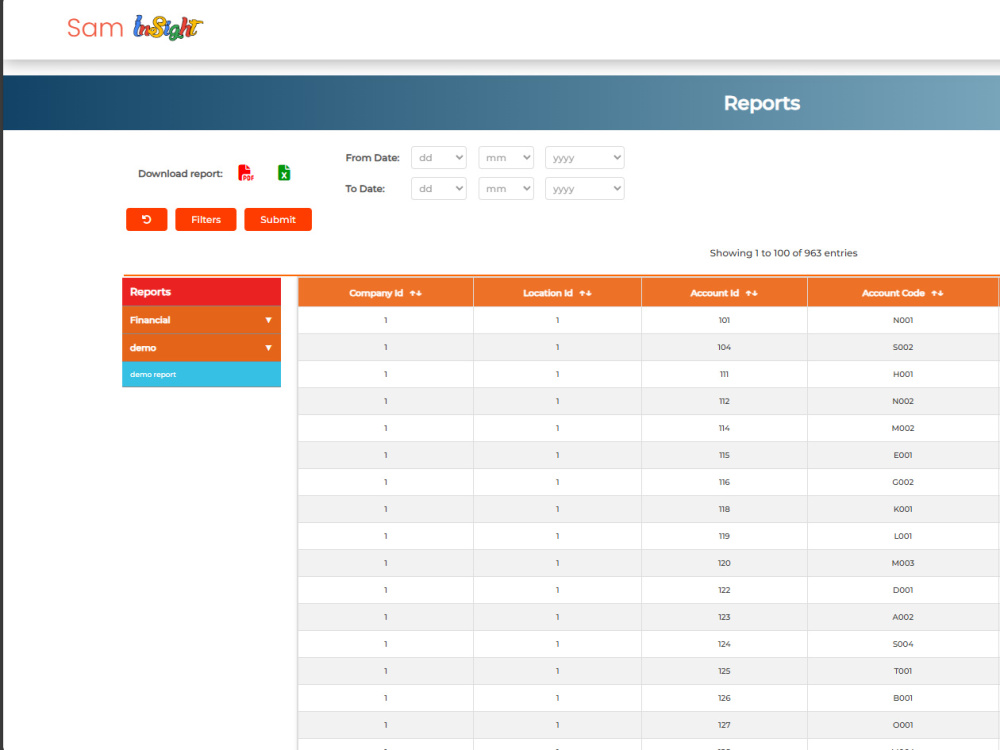Download report as PDF icon
The width and height of the screenshot is (1000, 750).
coord(246,173)
